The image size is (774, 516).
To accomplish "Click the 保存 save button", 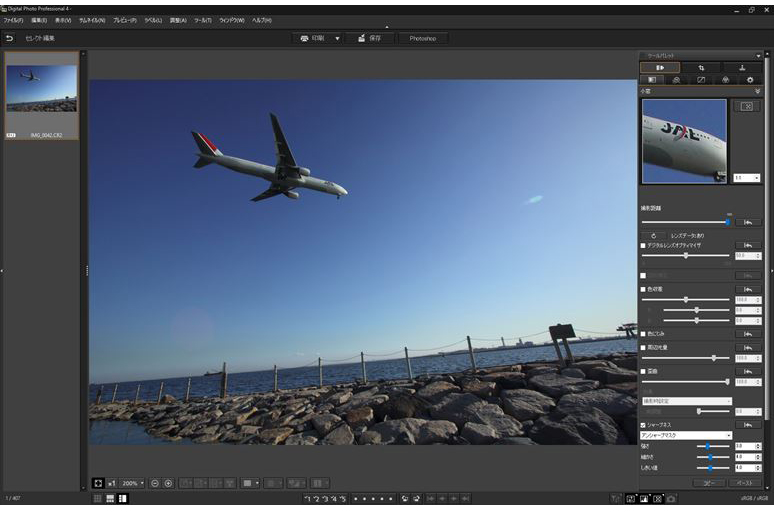I will pyautogui.click(x=369, y=38).
